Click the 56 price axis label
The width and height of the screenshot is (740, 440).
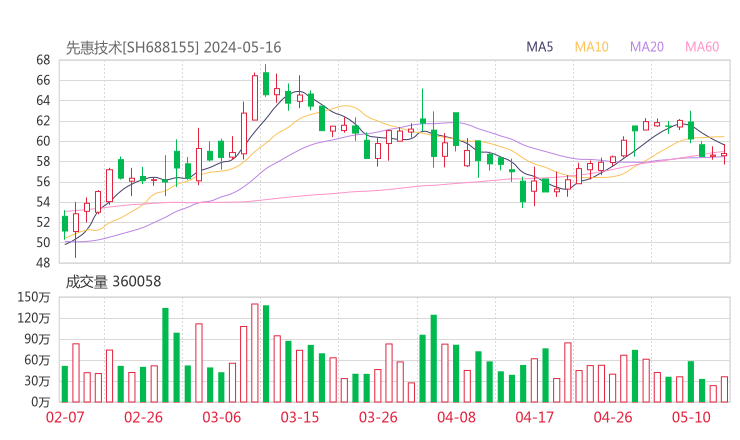[43, 182]
